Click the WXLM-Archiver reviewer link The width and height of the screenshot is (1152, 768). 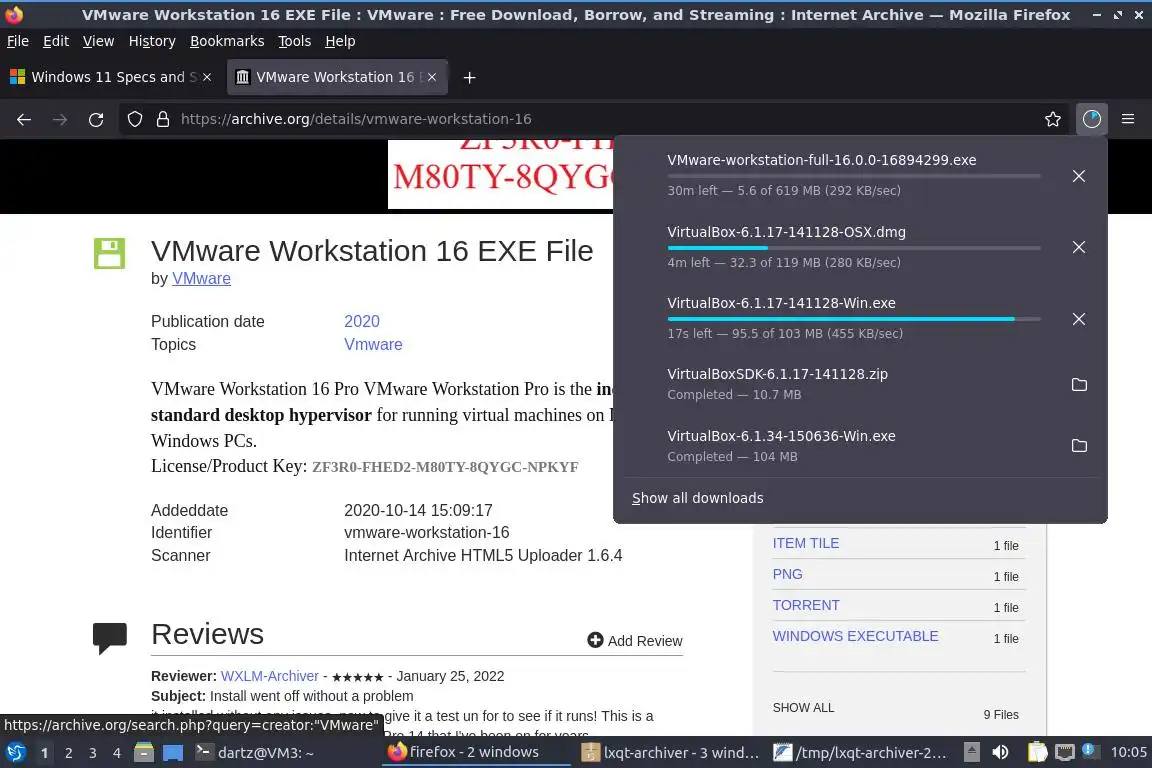270,675
